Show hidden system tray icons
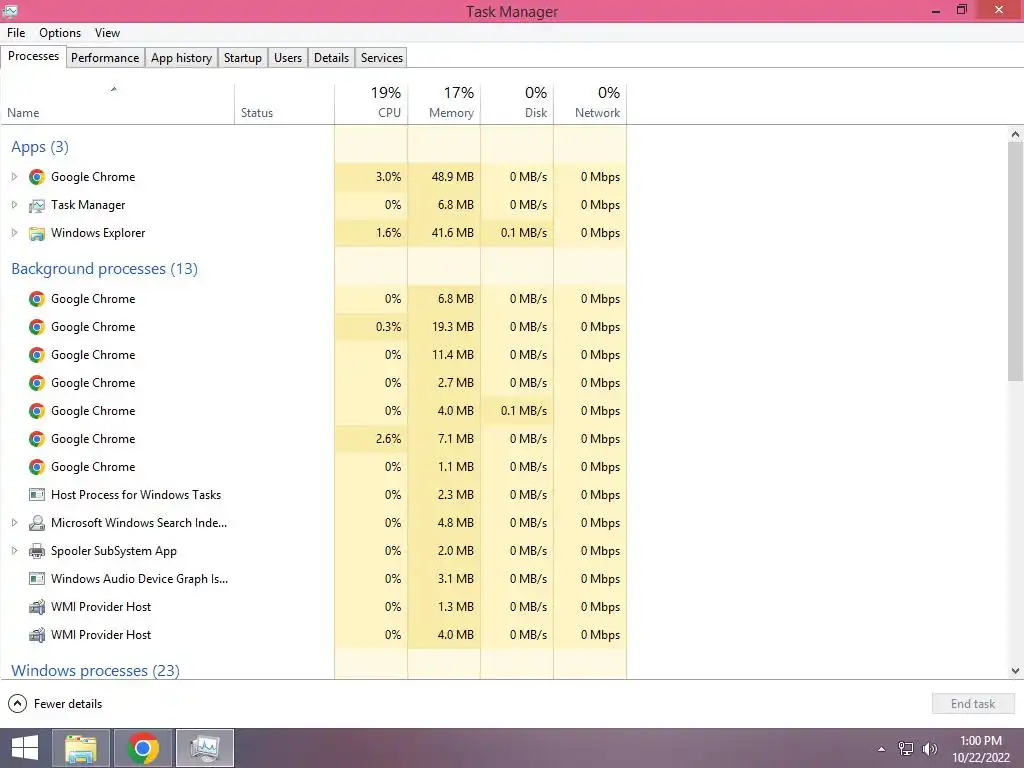The height and width of the screenshot is (768, 1024). (x=882, y=749)
